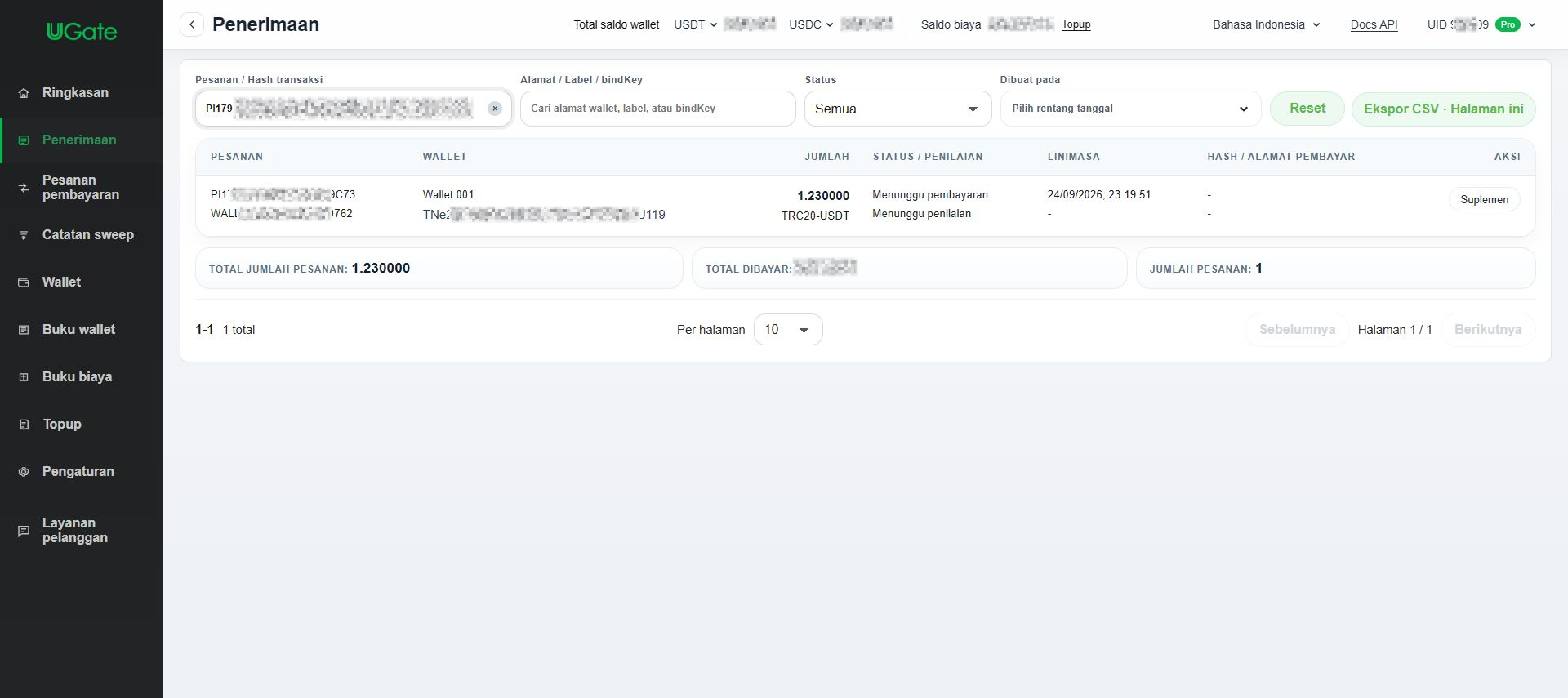This screenshot has height=698, width=1568.
Task: Focus the Alamat / Label / bindKey search field
Action: [657, 109]
